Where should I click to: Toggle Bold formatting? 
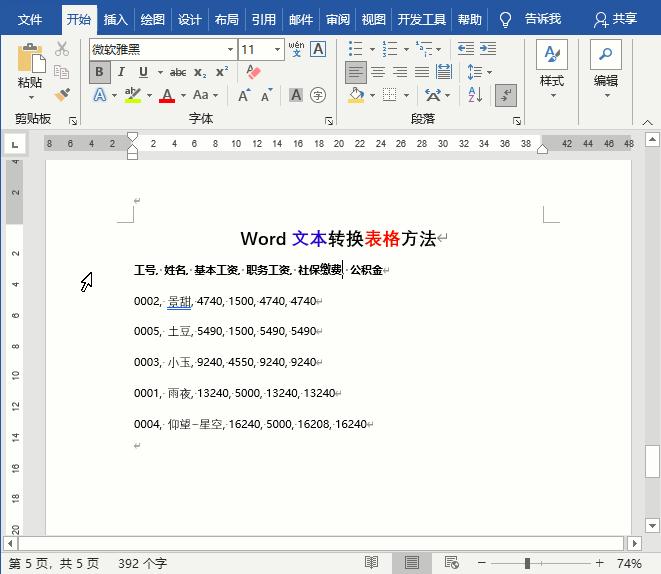pos(99,72)
